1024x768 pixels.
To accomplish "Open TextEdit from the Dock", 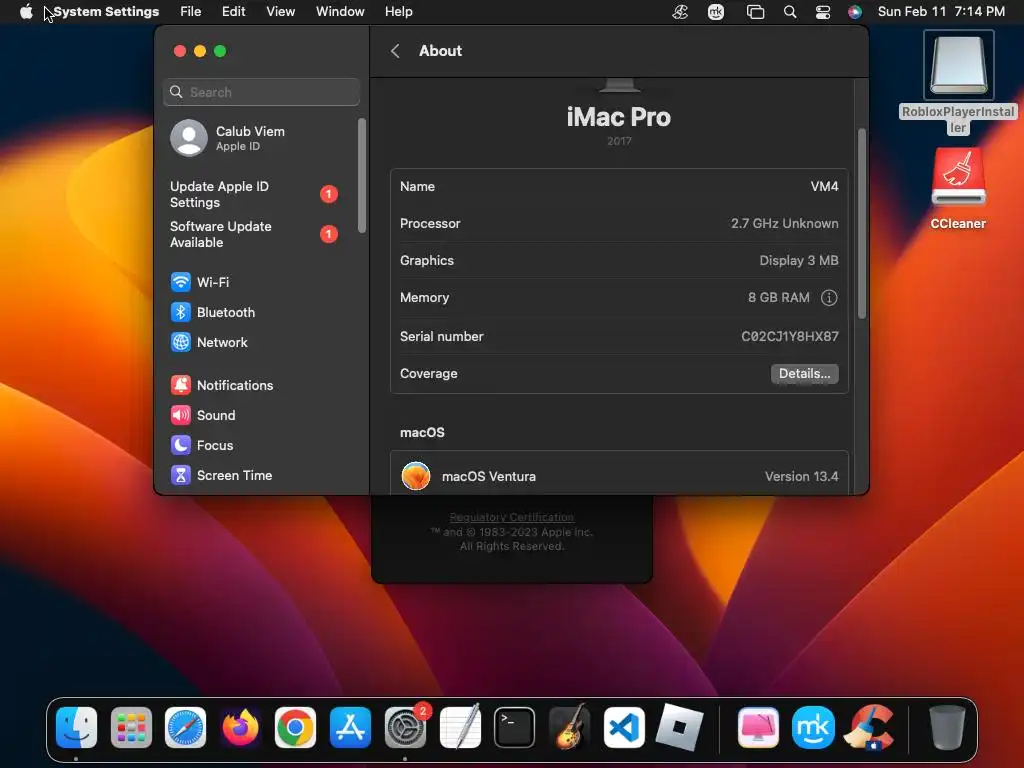I will pyautogui.click(x=460, y=727).
